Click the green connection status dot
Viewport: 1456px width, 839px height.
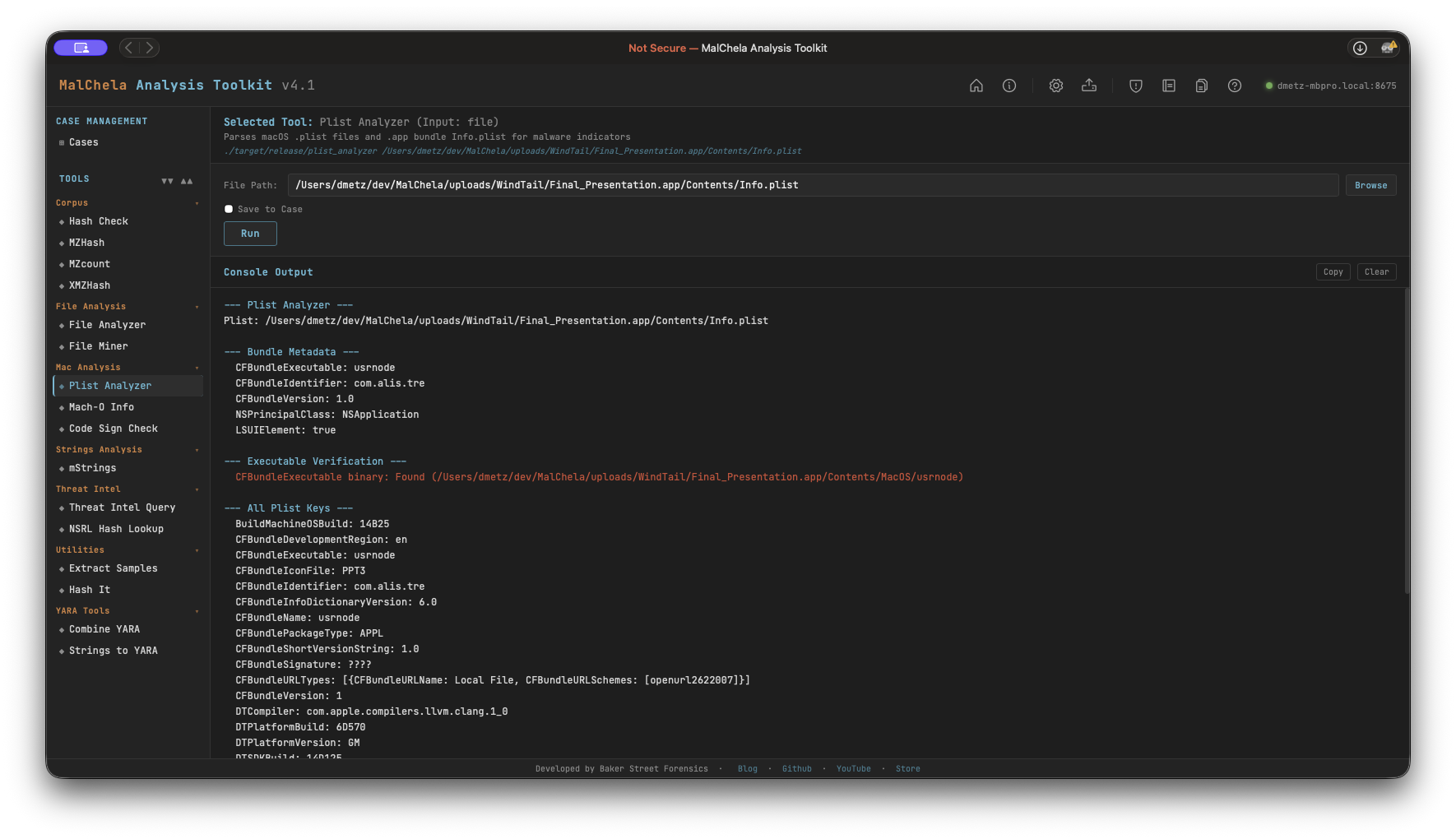(x=1269, y=86)
